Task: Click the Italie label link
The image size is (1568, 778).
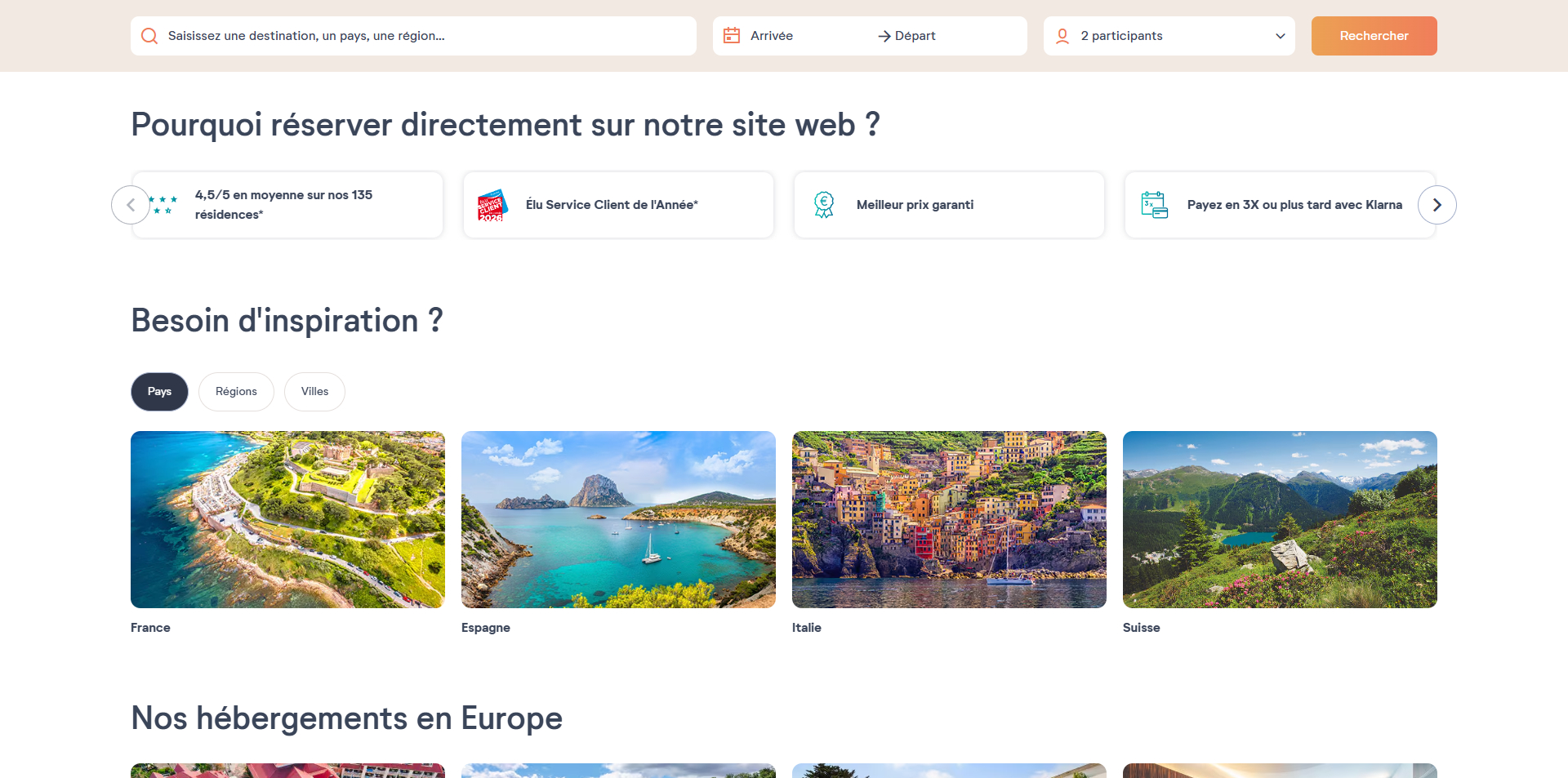Action: click(x=806, y=628)
